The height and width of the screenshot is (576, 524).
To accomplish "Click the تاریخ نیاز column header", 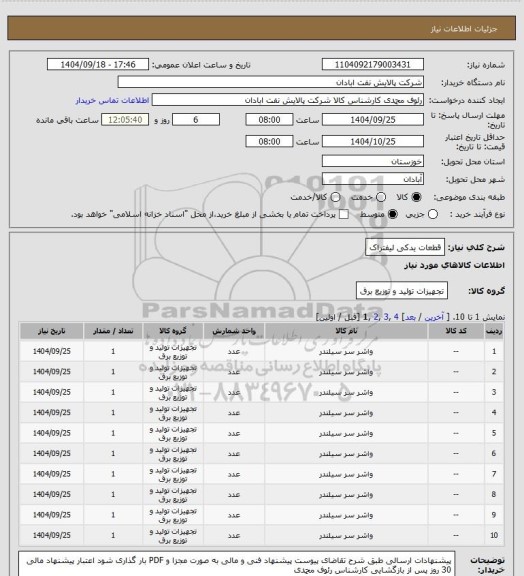I will pyautogui.click(x=51, y=331).
